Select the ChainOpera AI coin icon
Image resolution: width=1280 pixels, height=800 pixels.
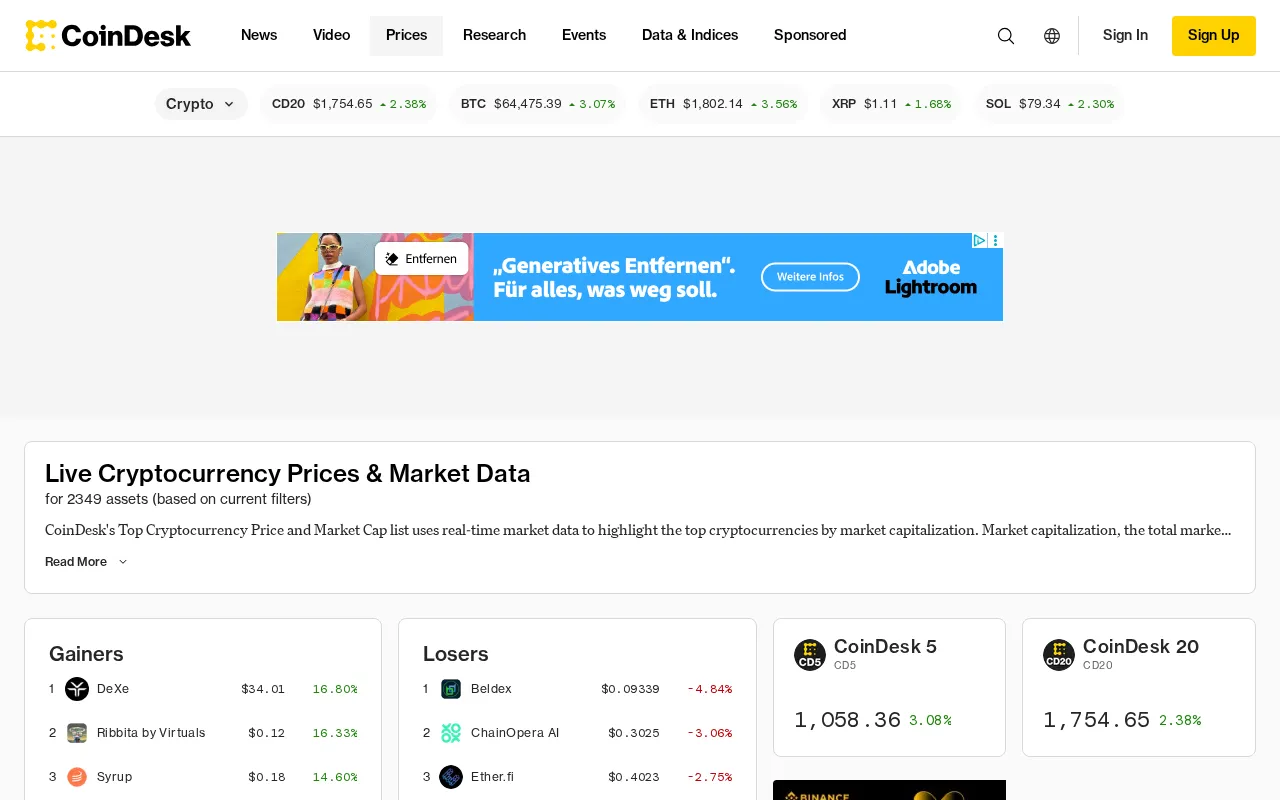tap(451, 733)
